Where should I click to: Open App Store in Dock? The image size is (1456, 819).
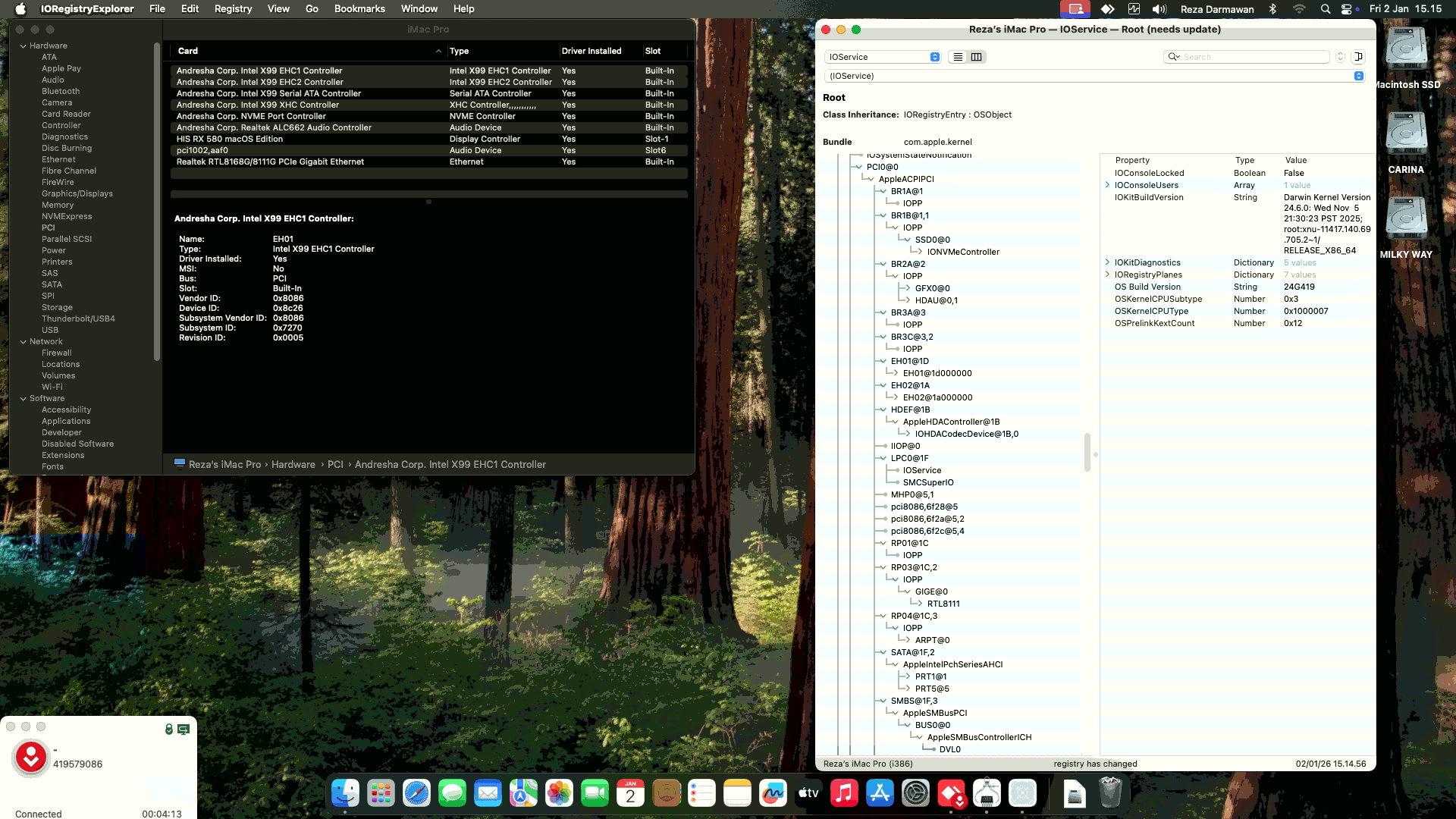pyautogui.click(x=880, y=794)
